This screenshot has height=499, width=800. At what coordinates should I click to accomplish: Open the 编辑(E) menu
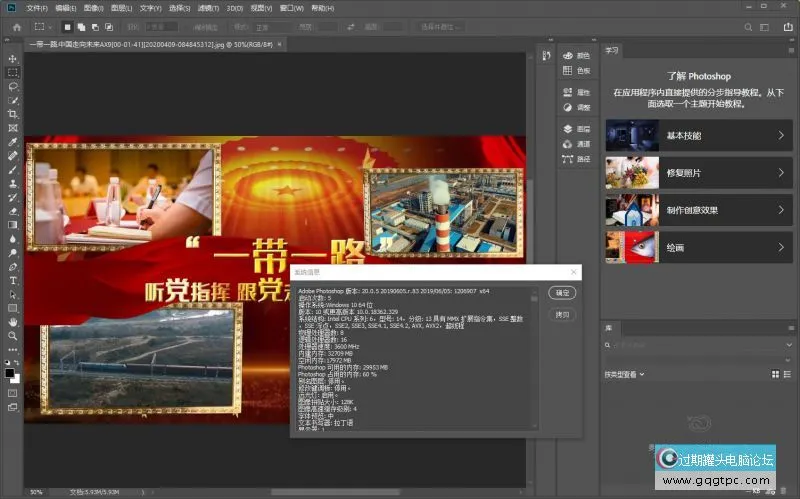(65, 8)
